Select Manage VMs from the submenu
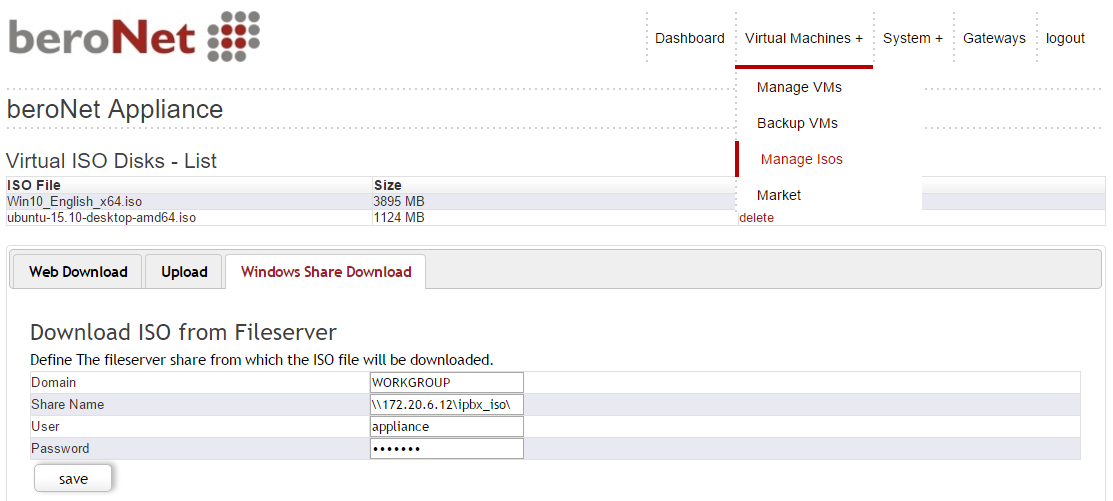 click(x=799, y=87)
